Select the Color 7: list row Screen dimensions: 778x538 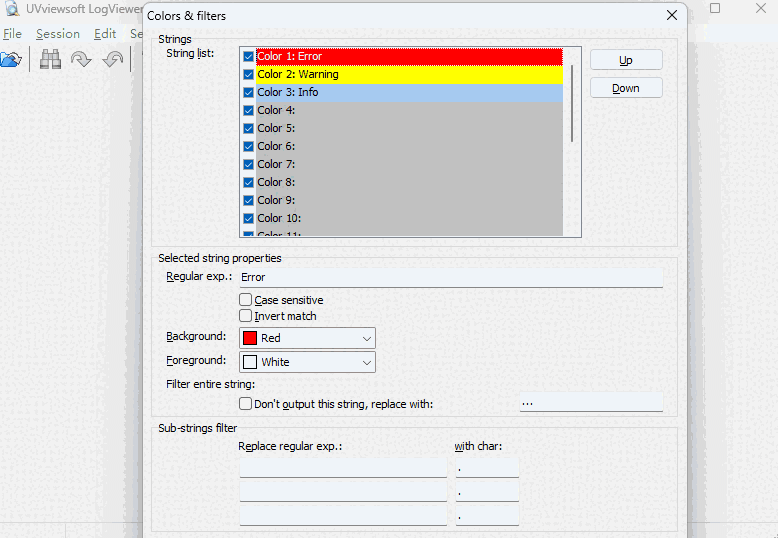click(x=409, y=164)
